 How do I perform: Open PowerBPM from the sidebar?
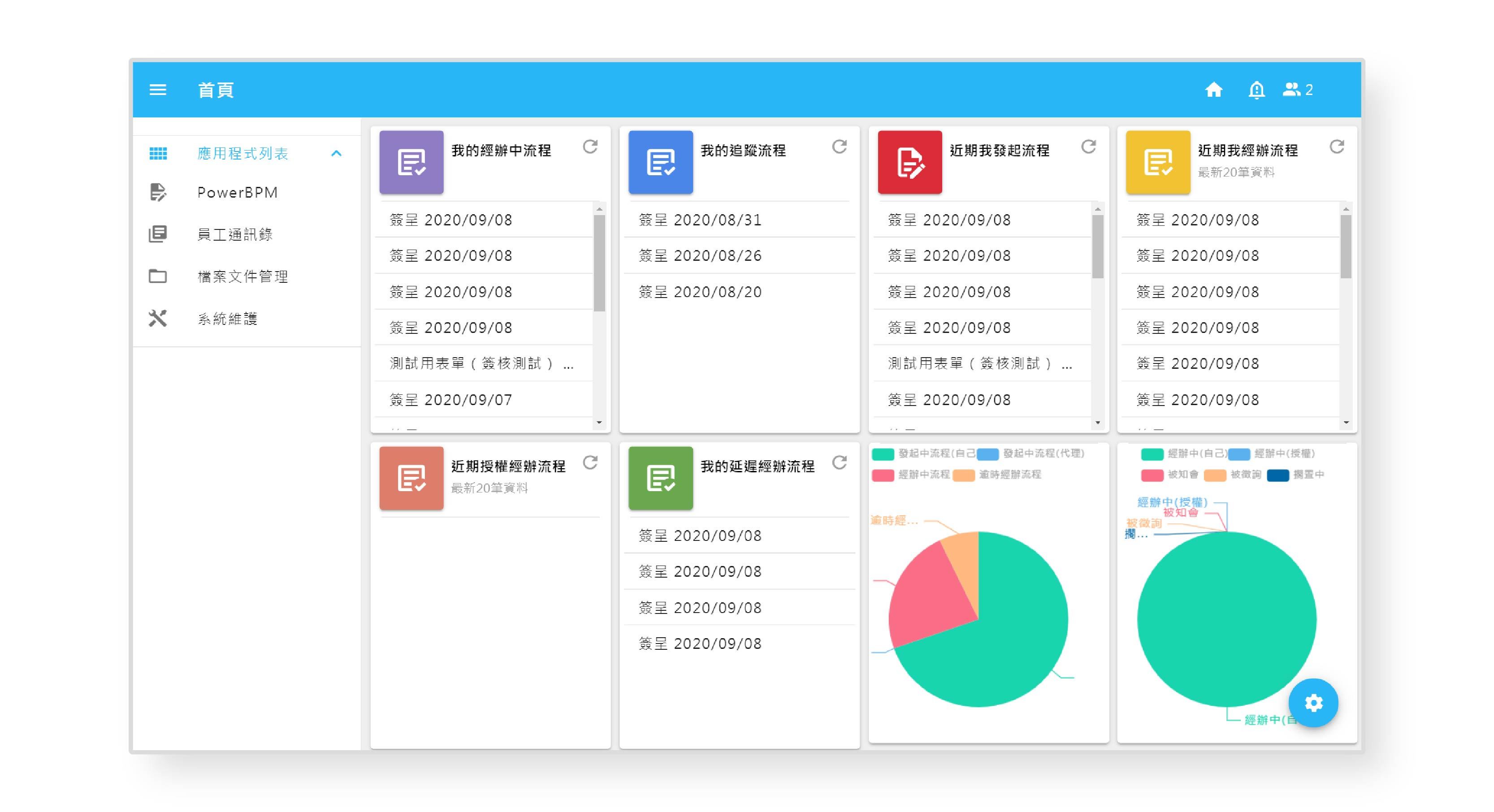237,193
